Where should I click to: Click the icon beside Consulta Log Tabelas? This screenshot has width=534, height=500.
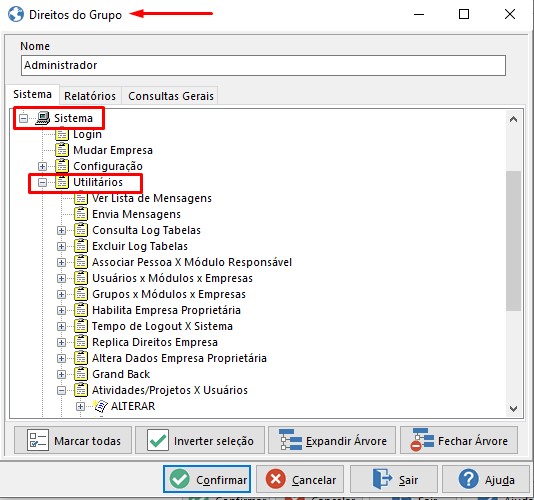click(81, 230)
